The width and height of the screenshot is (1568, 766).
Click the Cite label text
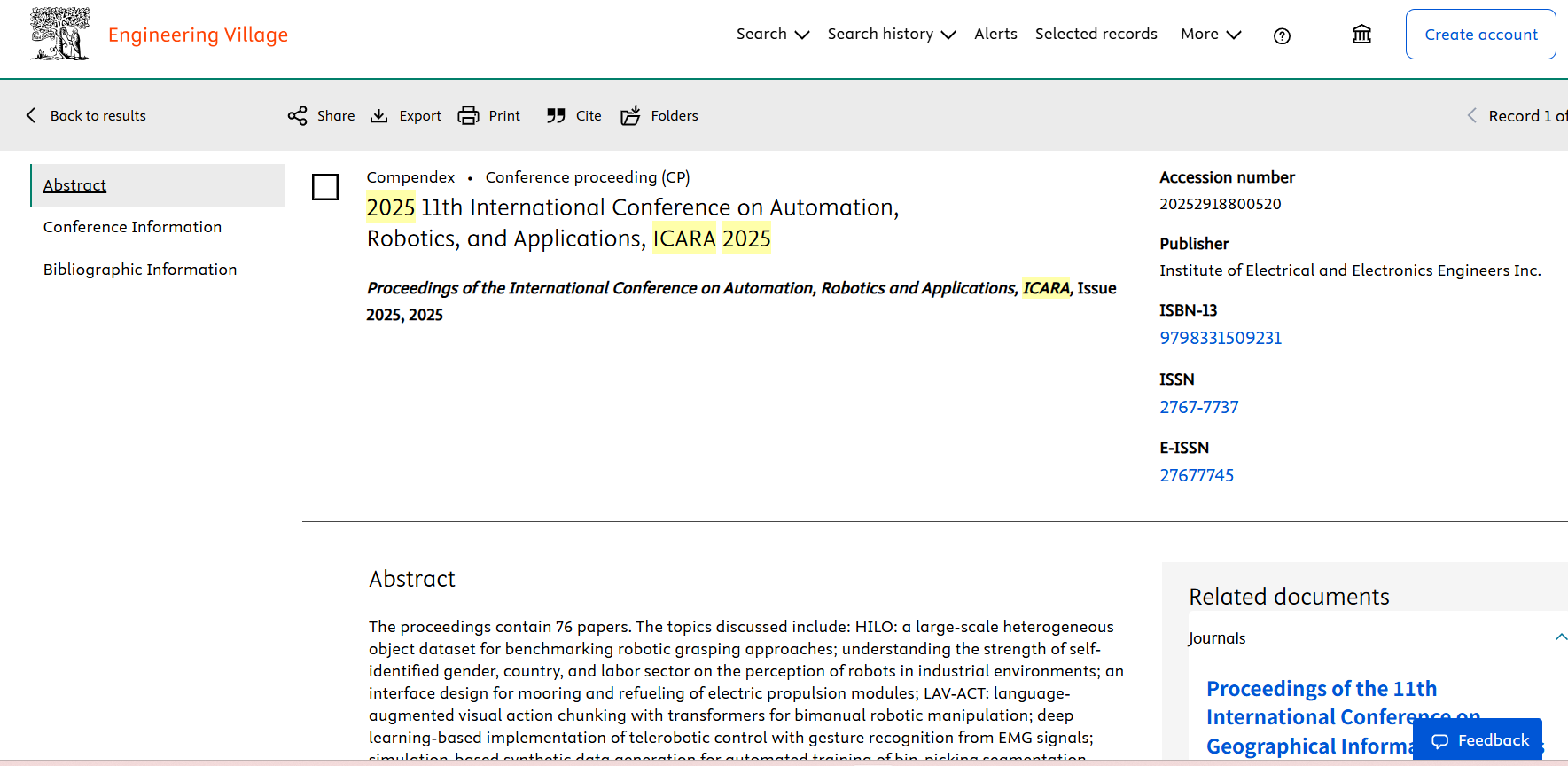pos(589,115)
